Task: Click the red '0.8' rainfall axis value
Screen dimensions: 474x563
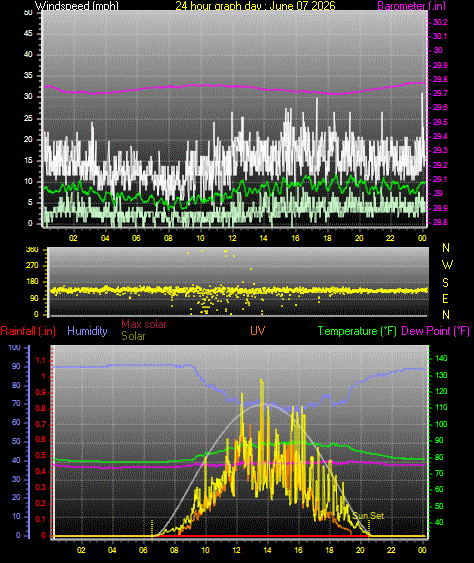Action: point(40,408)
